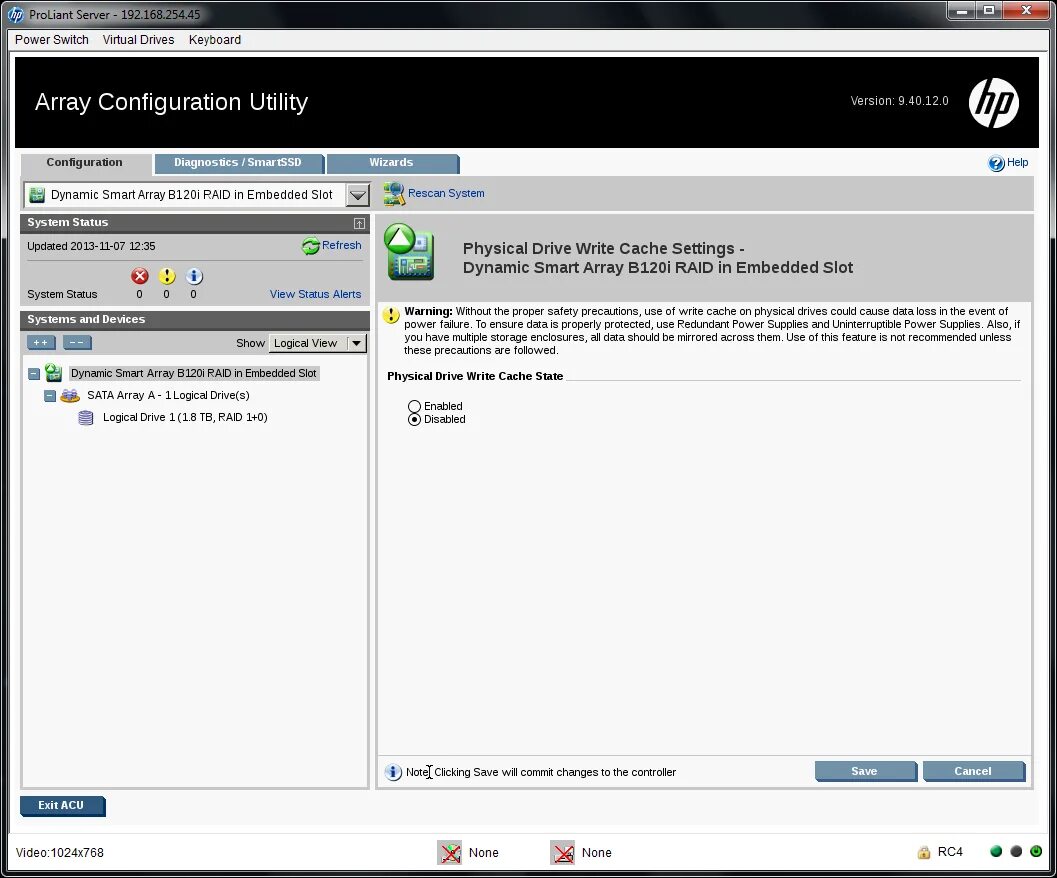
Task: Open the Virtual Drives menu
Action: tap(138, 40)
